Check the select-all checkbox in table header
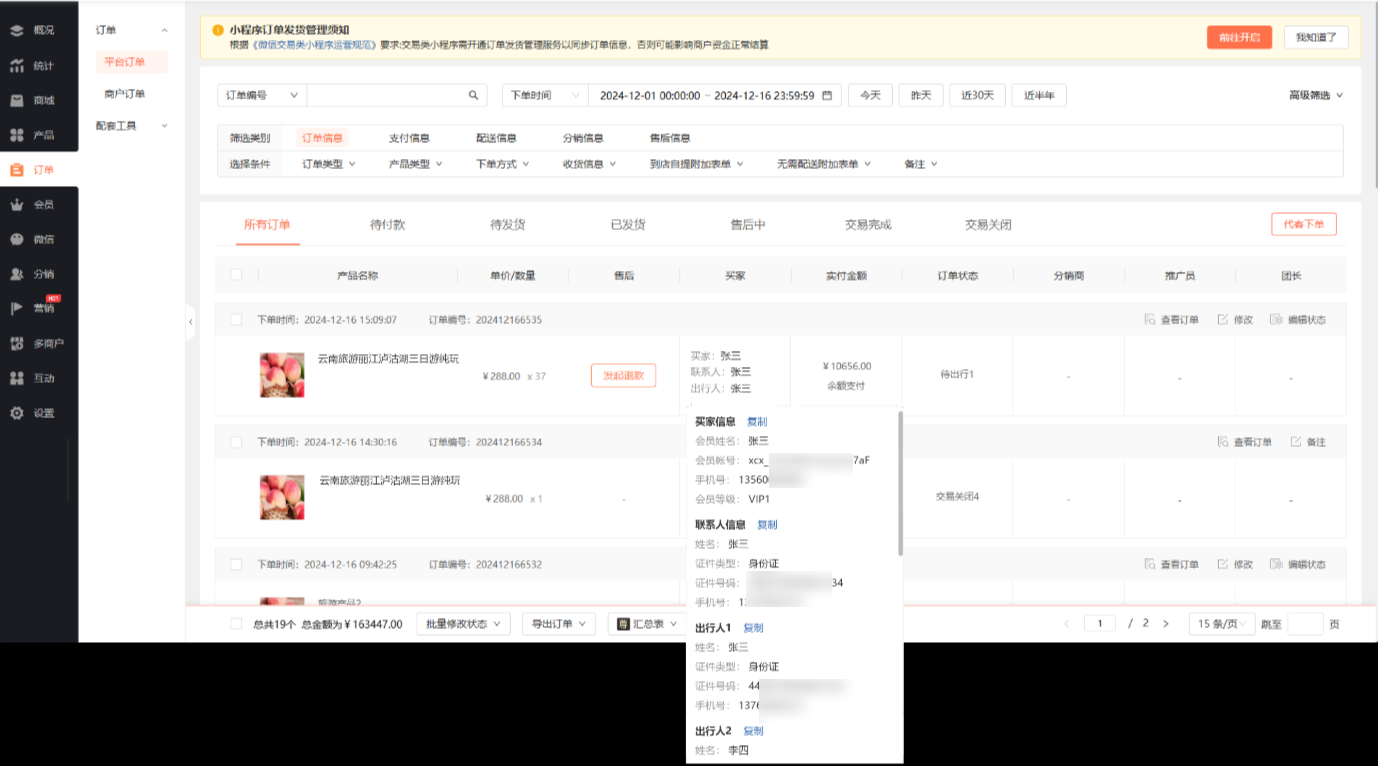This screenshot has height=766, width=1378. 236,275
